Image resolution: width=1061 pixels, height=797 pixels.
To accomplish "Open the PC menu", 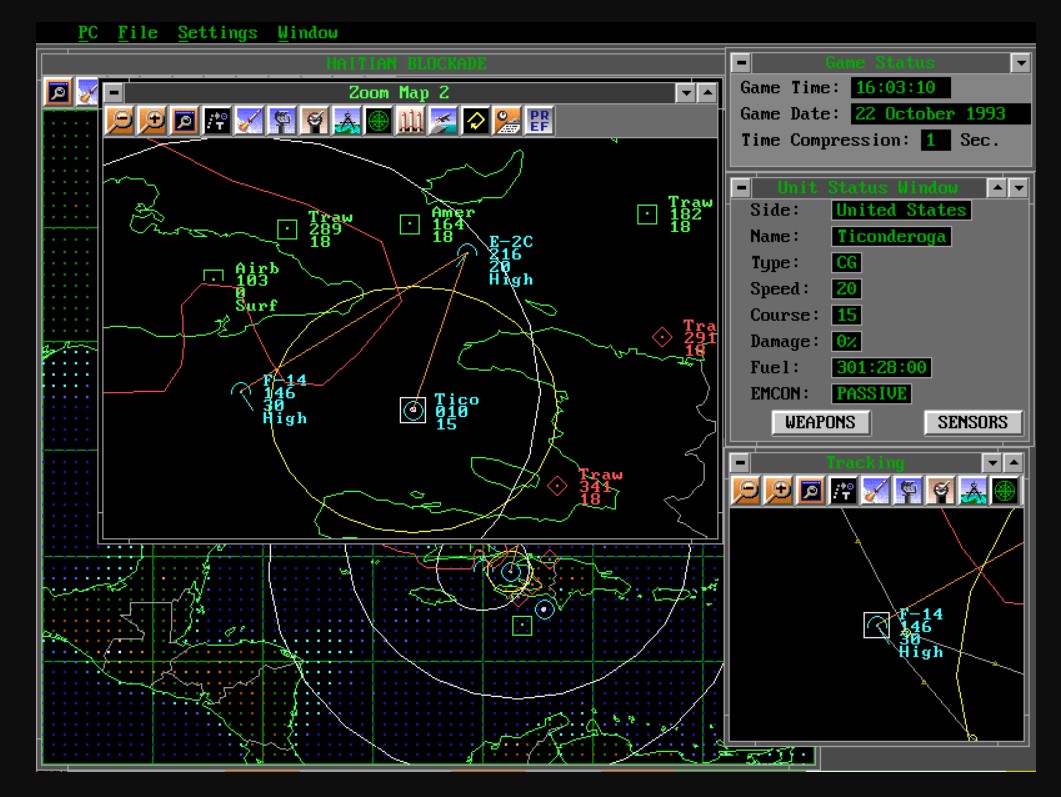I will [x=87, y=32].
